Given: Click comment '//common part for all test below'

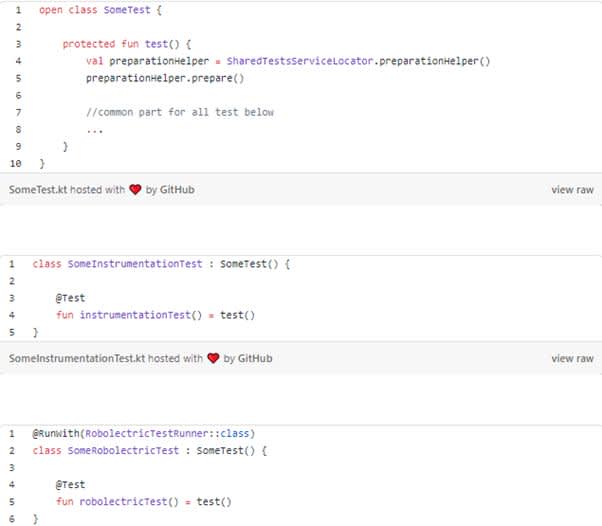Looking at the screenshot, I should tap(180, 112).
